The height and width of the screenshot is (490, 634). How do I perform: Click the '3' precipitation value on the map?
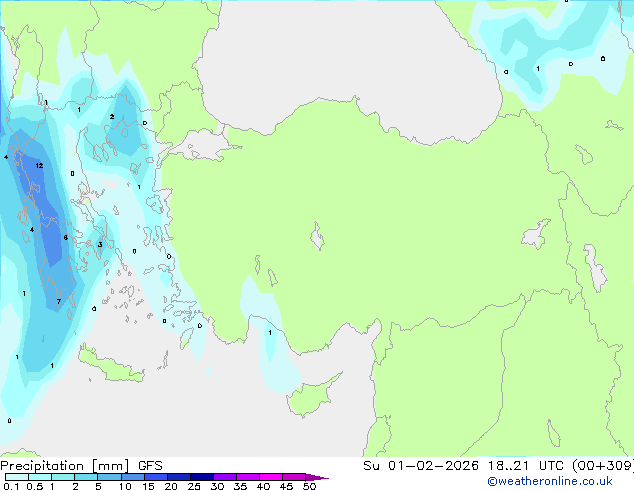pyautogui.click(x=100, y=245)
